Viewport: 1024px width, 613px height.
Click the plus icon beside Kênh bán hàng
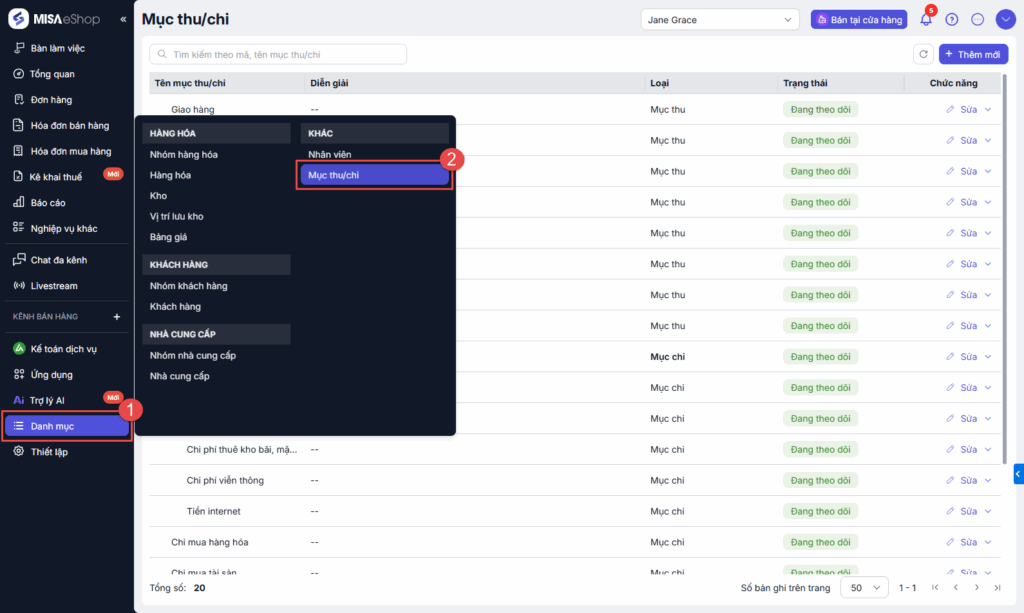(x=116, y=317)
